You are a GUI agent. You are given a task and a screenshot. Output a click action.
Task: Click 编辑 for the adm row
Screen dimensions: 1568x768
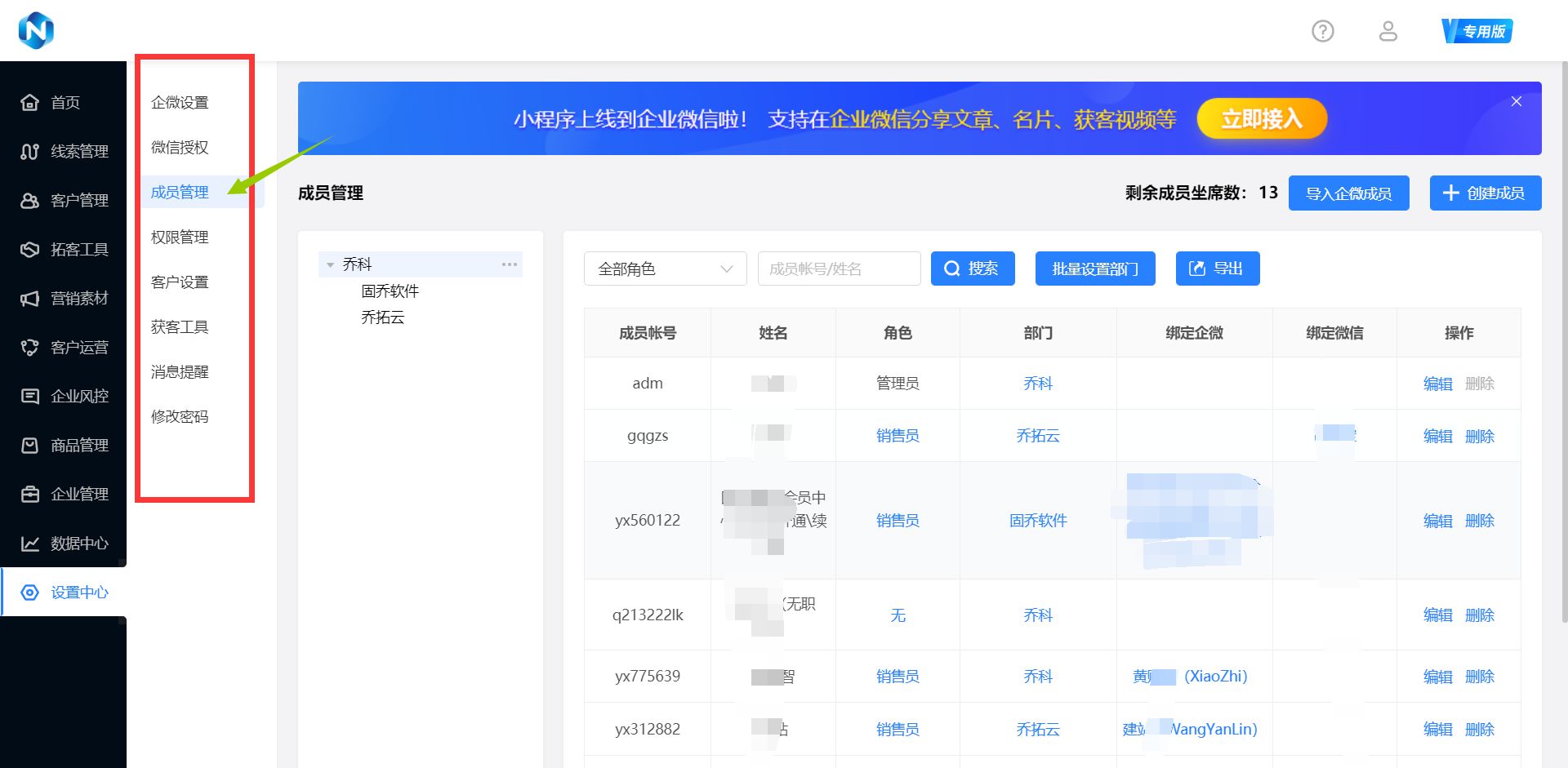point(1437,384)
